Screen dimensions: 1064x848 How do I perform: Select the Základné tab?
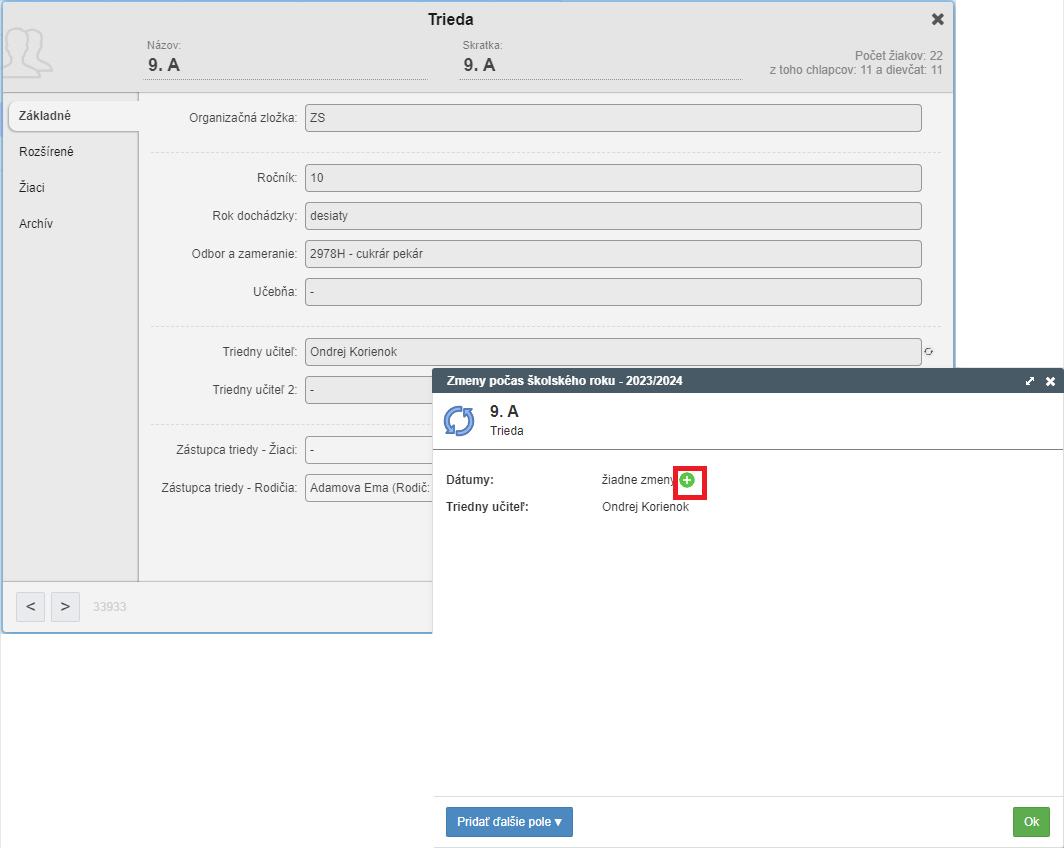pyautogui.click(x=45, y=116)
